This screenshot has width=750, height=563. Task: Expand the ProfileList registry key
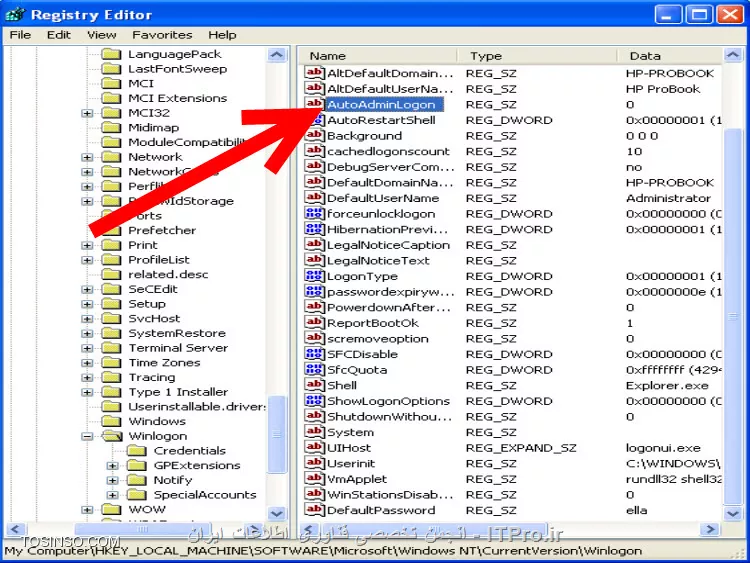coord(87,260)
